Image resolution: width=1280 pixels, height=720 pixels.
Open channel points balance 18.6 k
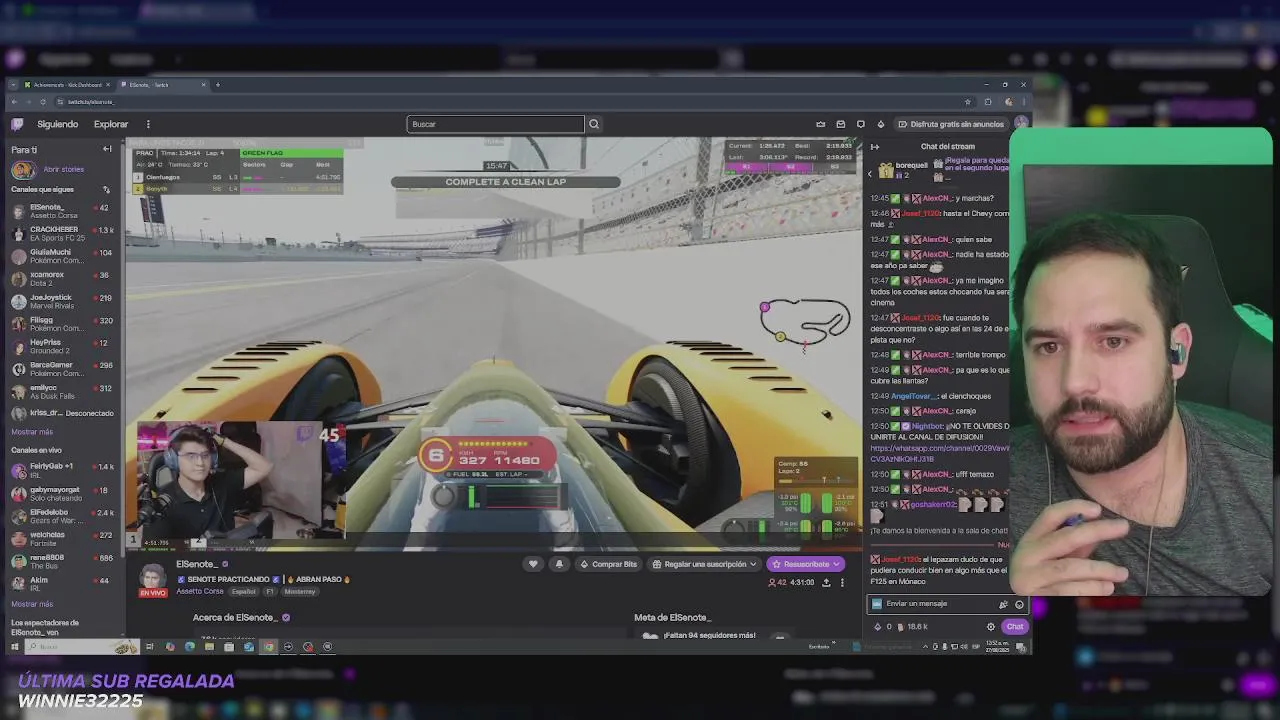[911, 627]
